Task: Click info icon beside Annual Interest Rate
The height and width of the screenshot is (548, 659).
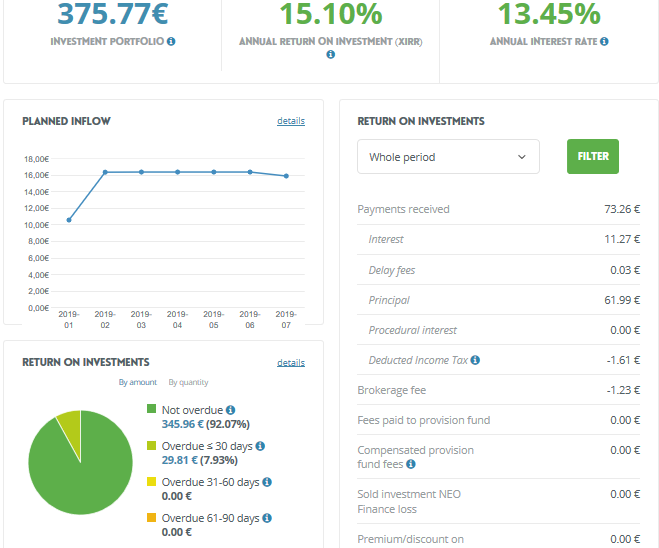Action: (x=604, y=42)
